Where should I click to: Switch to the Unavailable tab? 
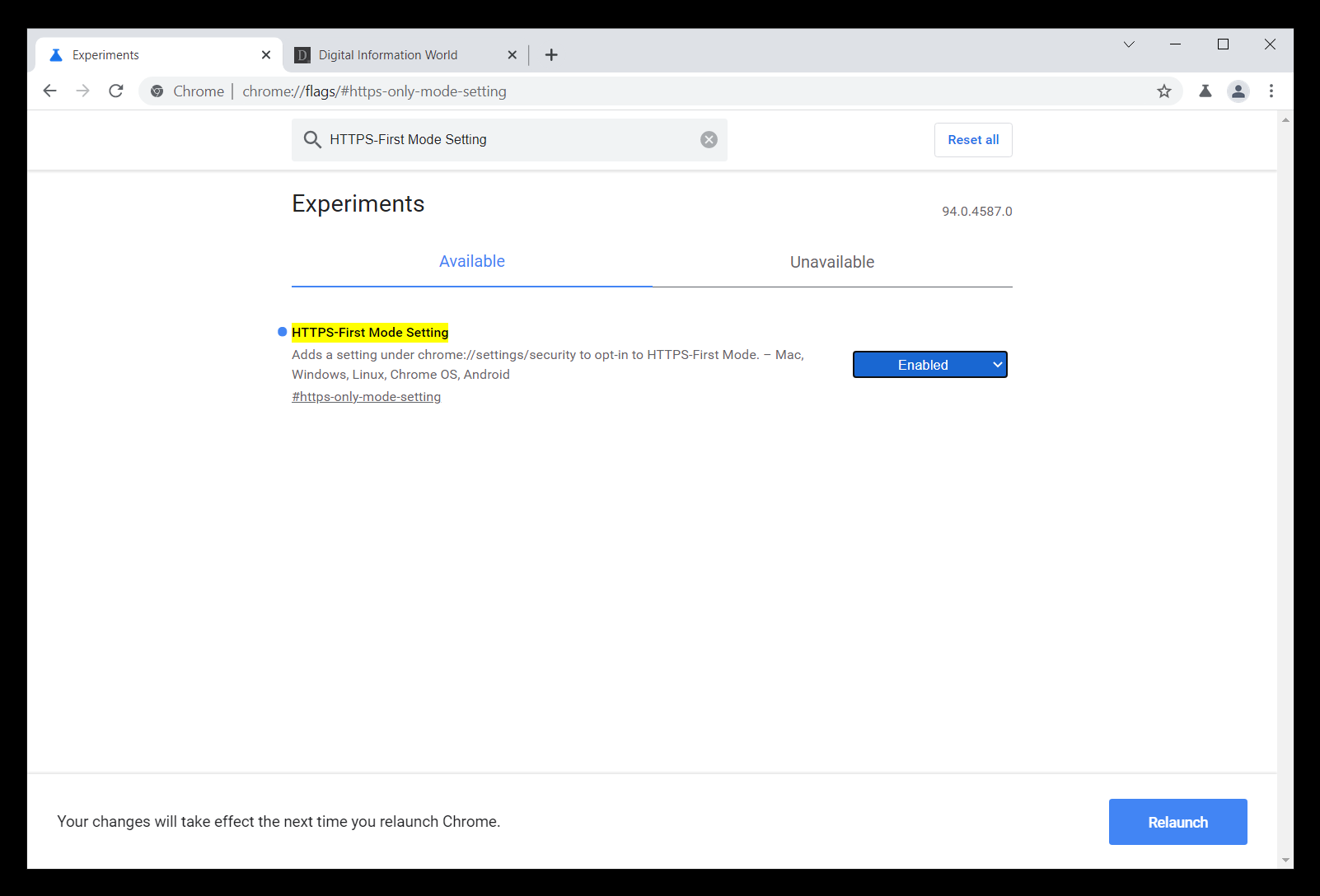831,262
